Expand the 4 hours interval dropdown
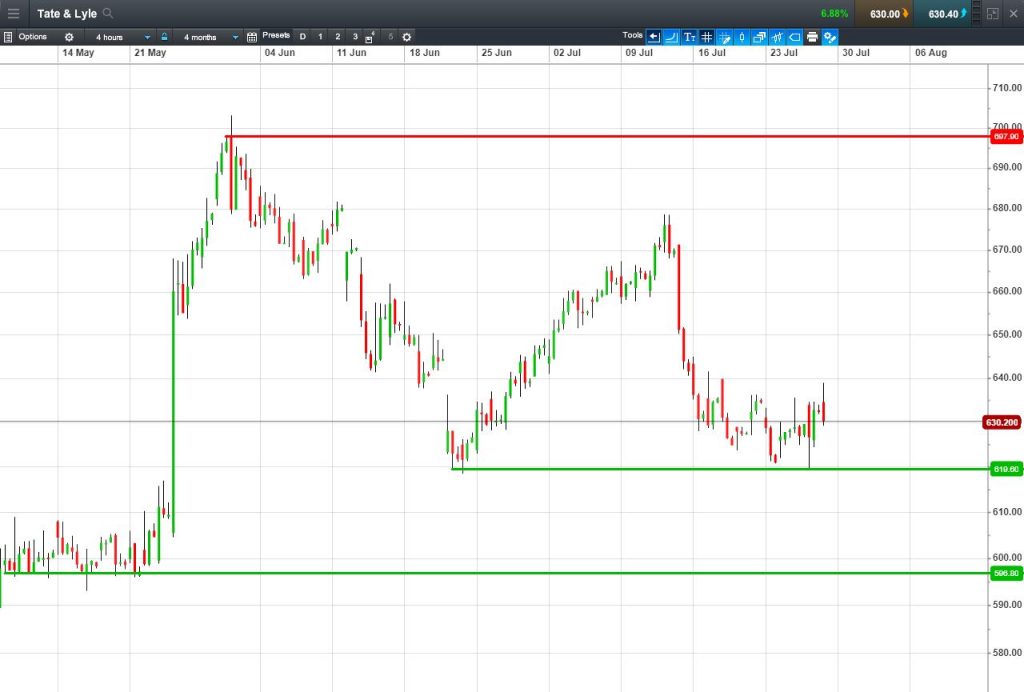Image resolution: width=1024 pixels, height=692 pixels. click(x=122, y=37)
